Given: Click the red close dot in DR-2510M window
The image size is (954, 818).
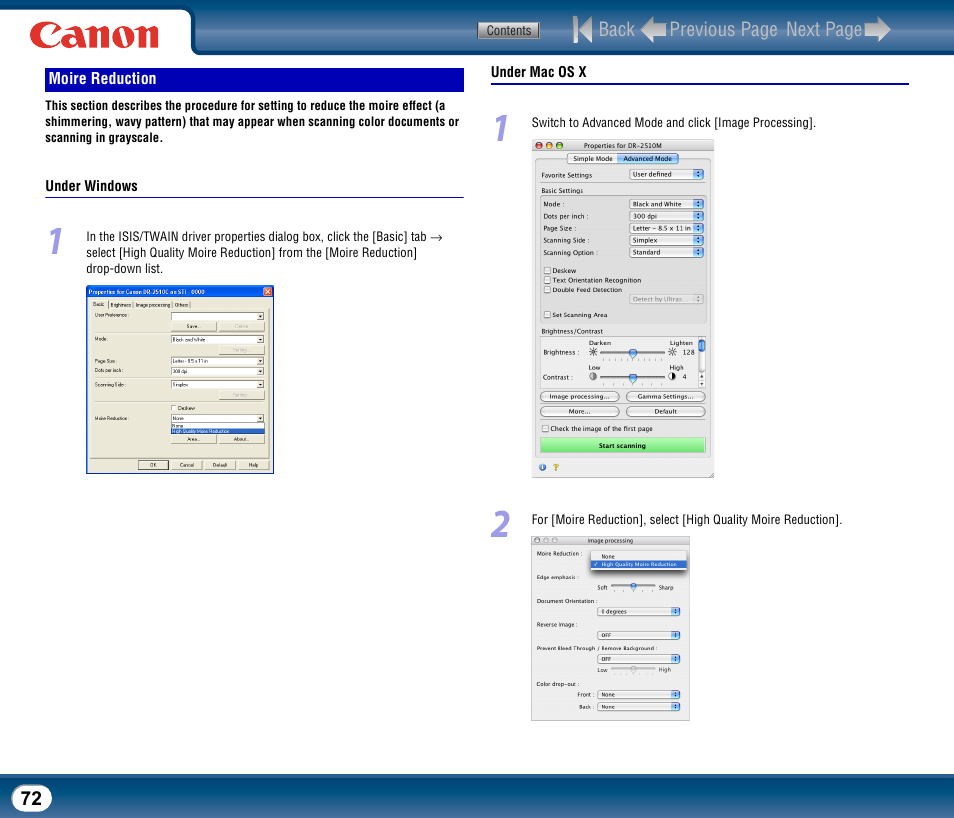Looking at the screenshot, I should [538, 145].
